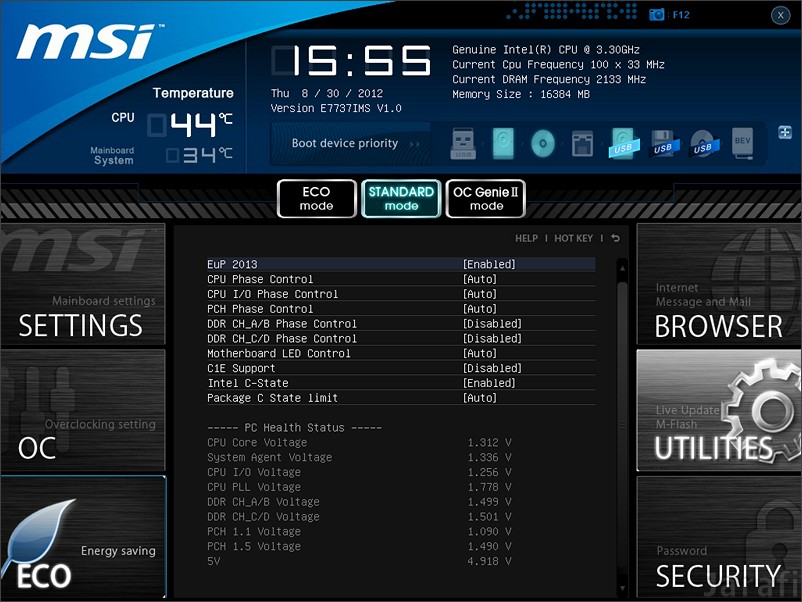Select the CD/DVD drive boot device icon
The image size is (802, 602).
pos(543,144)
